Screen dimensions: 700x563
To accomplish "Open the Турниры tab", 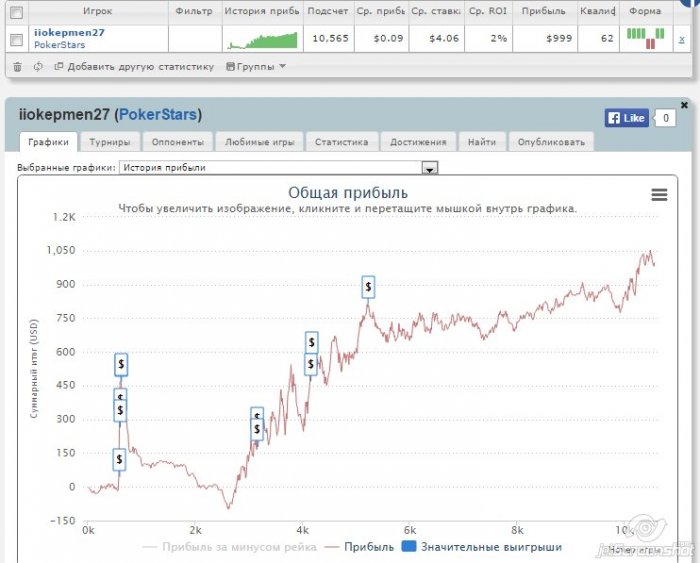I will click(110, 142).
